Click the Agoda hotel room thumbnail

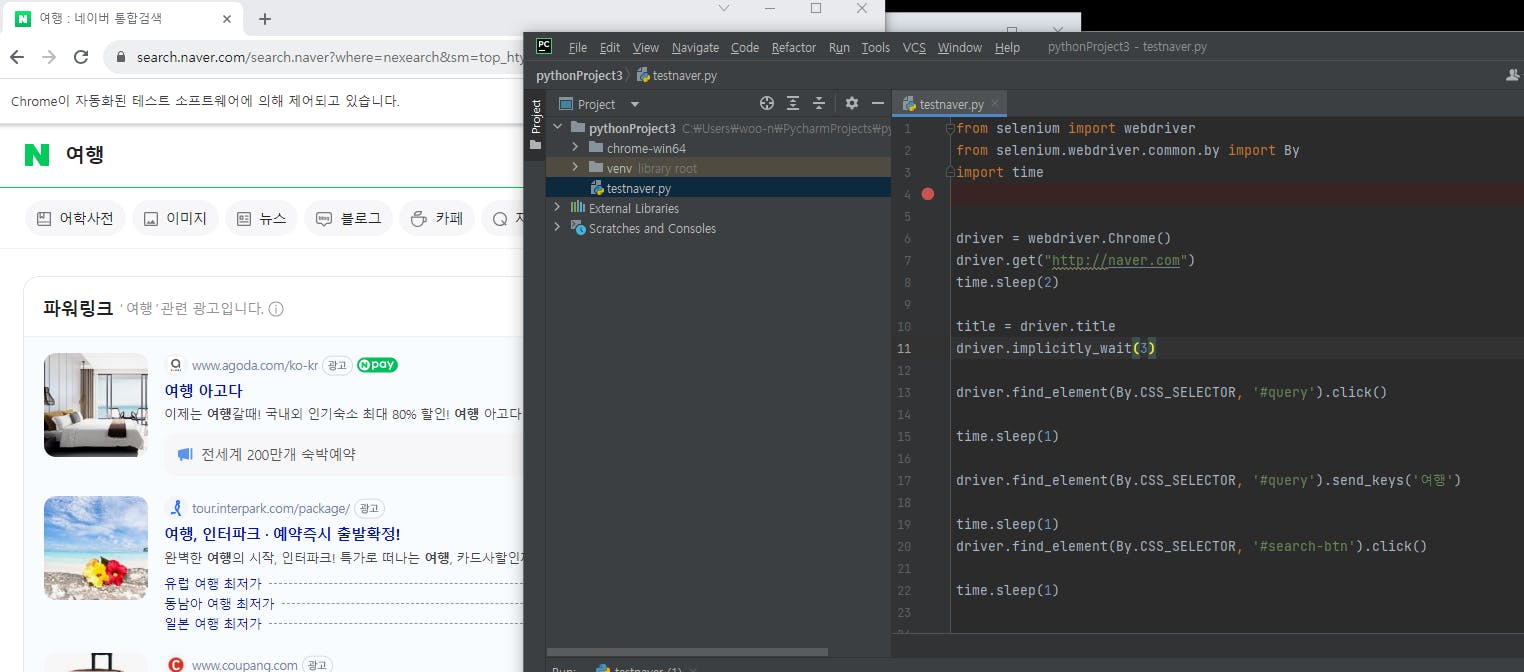pos(96,405)
